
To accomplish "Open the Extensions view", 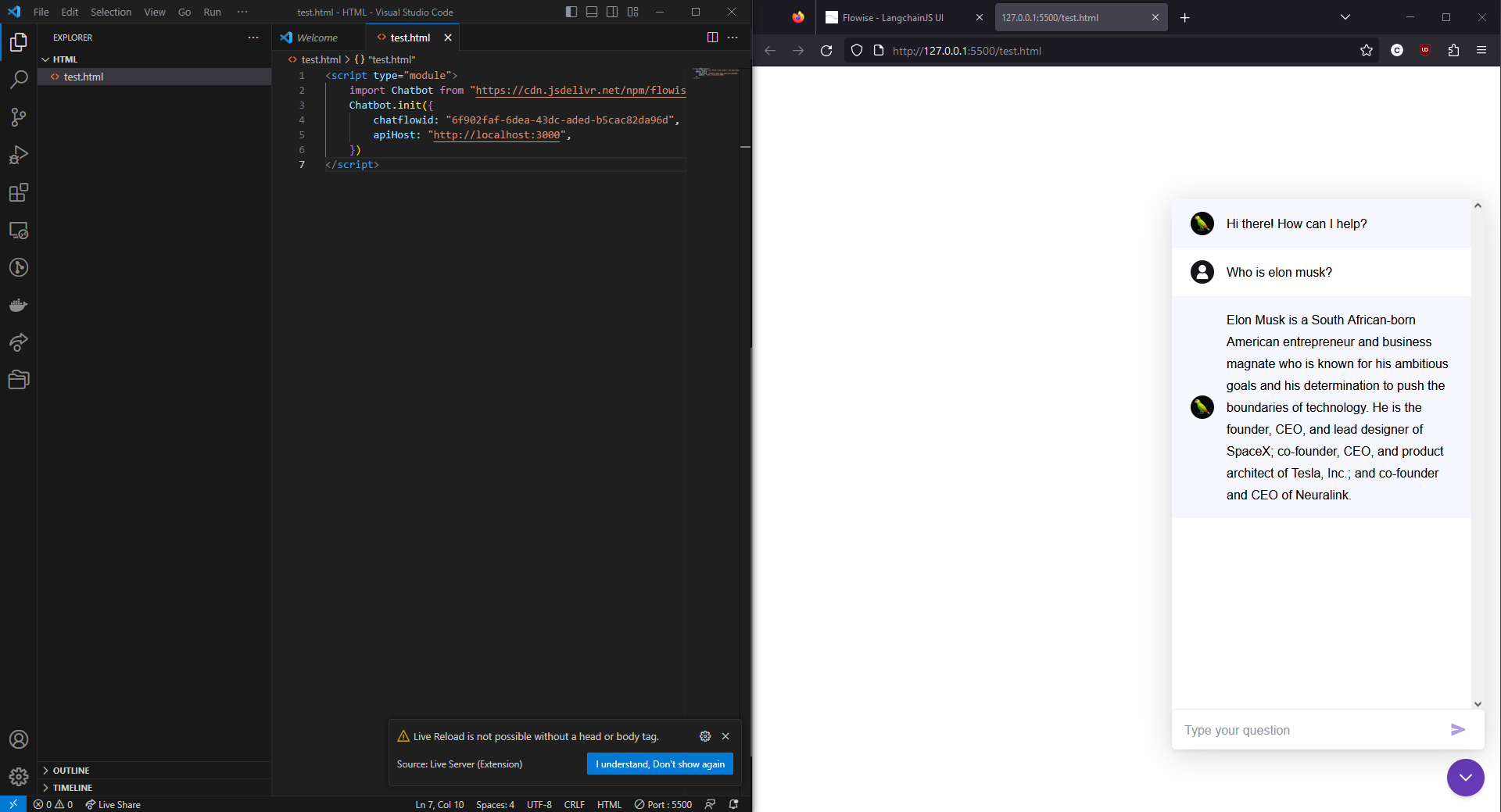I will click(x=19, y=192).
